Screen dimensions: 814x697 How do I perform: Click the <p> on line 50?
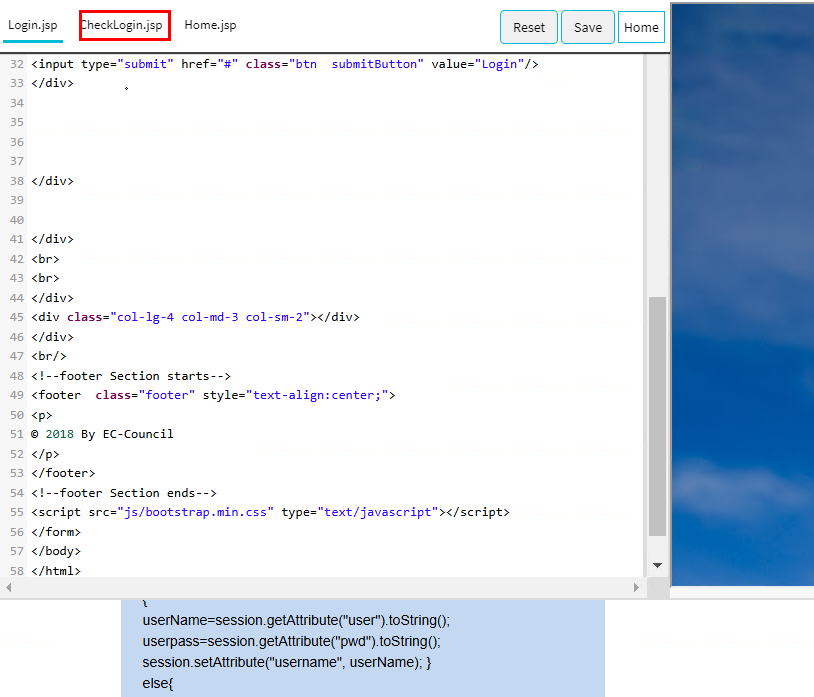[42, 415]
